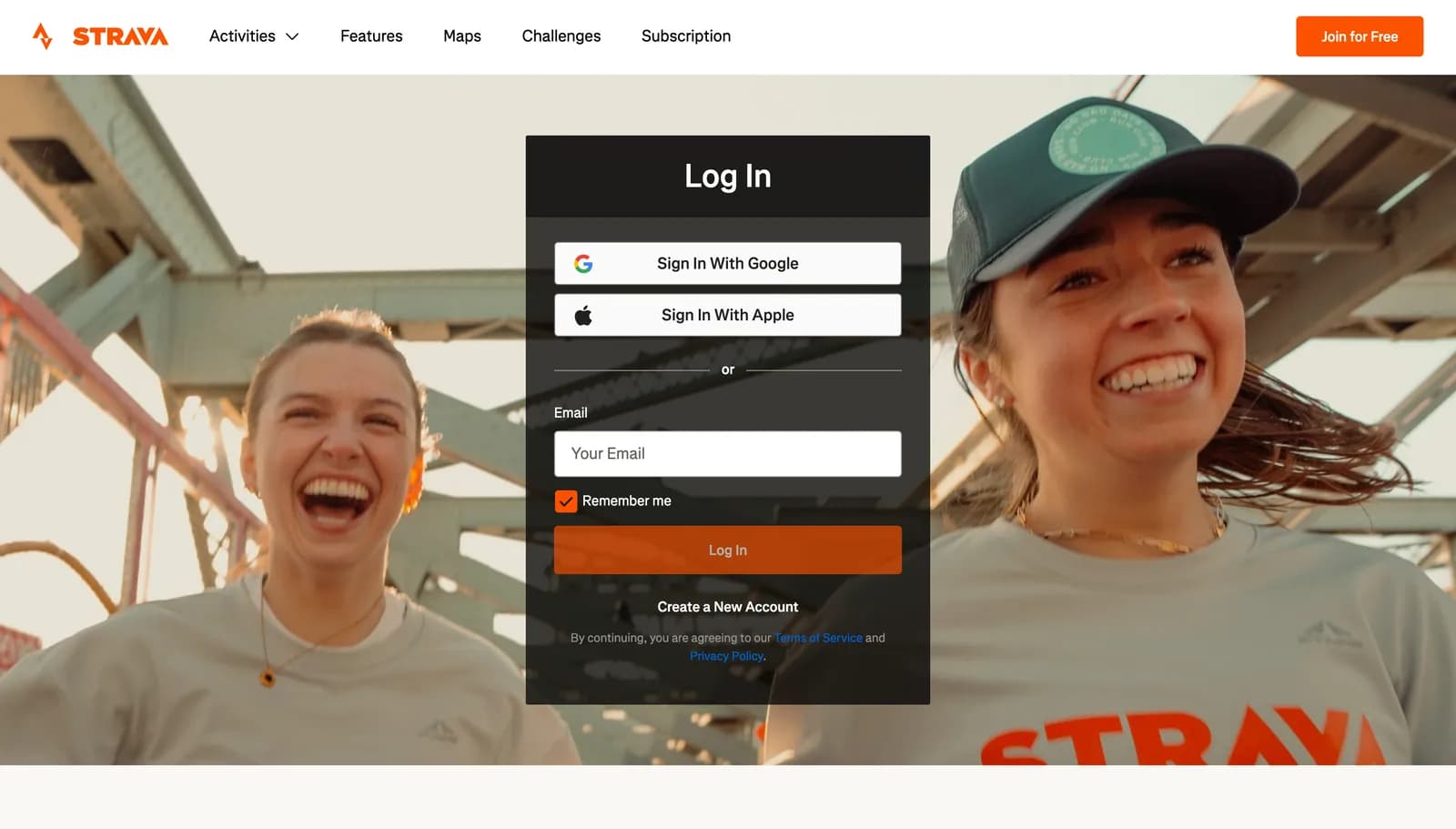Expand the Activities dropdown chevron
Viewport: 1456px width, 829px height.
(x=292, y=36)
